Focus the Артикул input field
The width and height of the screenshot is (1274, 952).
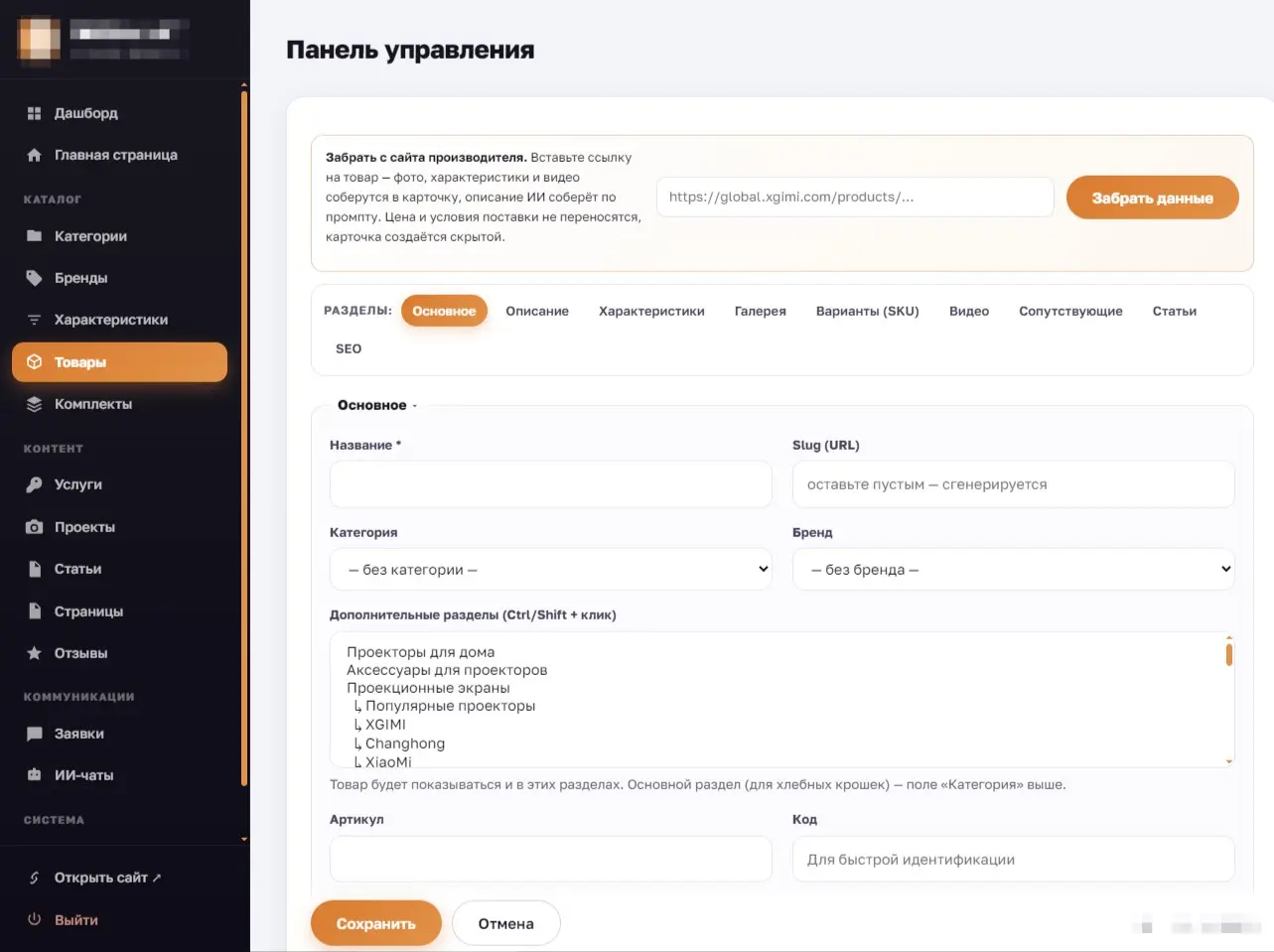tap(550, 859)
